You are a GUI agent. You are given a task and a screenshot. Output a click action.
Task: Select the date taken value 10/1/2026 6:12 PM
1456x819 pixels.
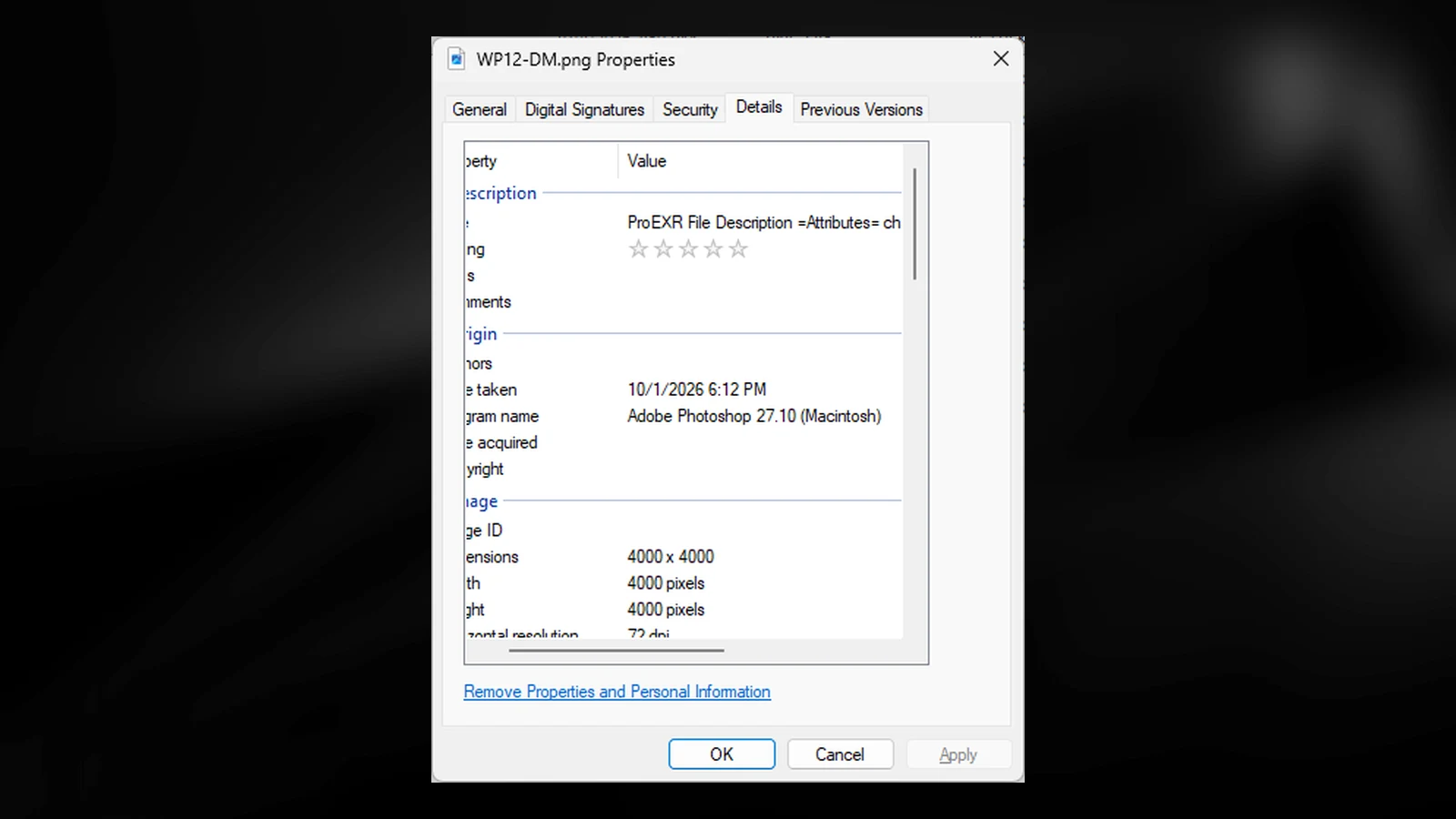[x=697, y=389]
